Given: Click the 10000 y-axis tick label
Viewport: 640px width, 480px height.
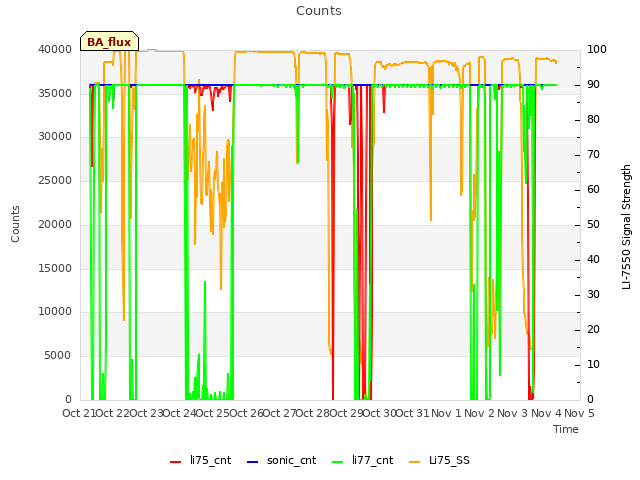Looking at the screenshot, I should pyautogui.click(x=55, y=311).
